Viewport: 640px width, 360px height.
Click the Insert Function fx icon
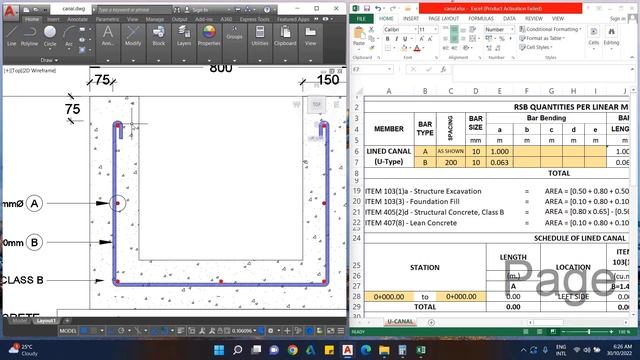tap(443, 70)
